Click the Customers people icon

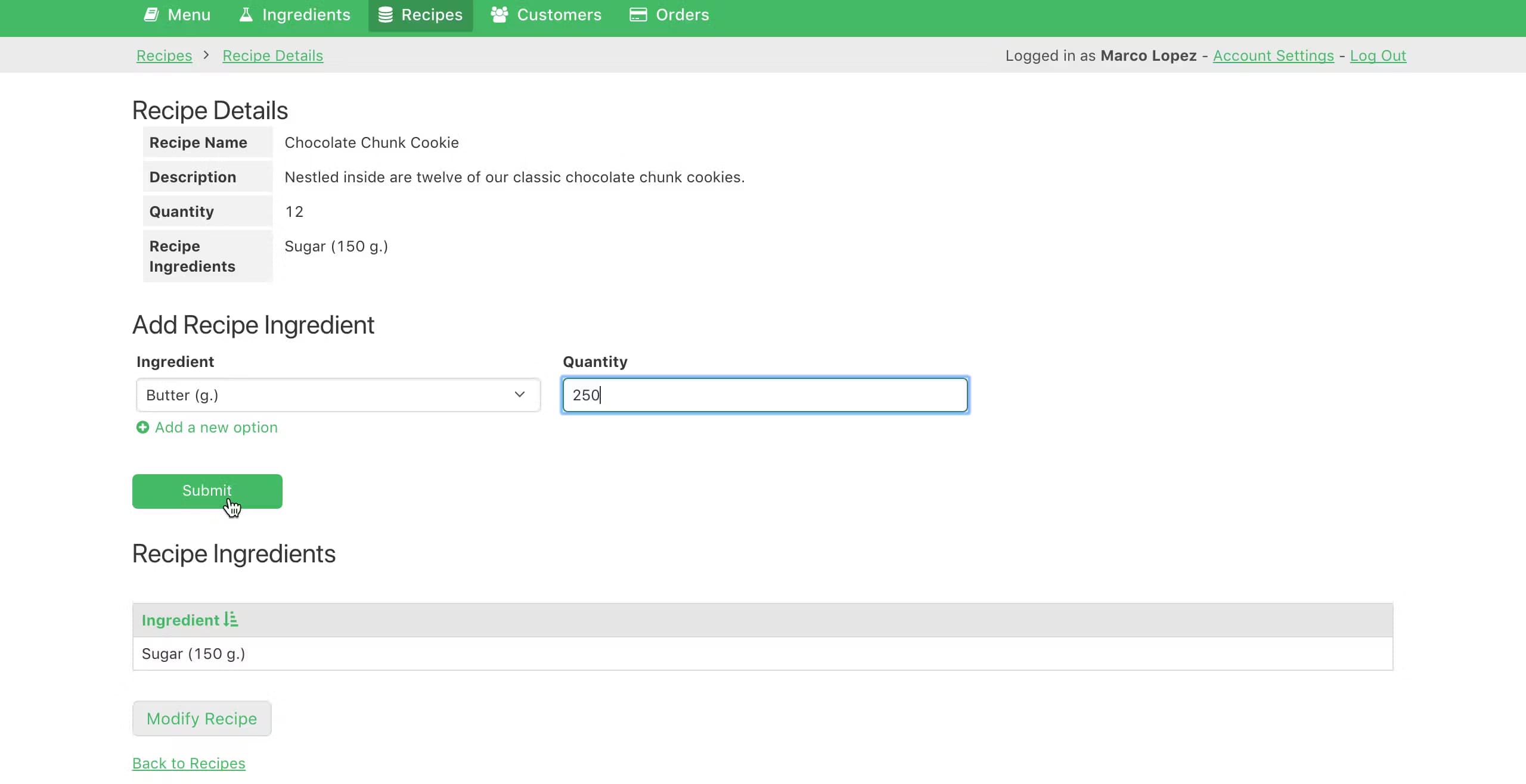point(500,15)
